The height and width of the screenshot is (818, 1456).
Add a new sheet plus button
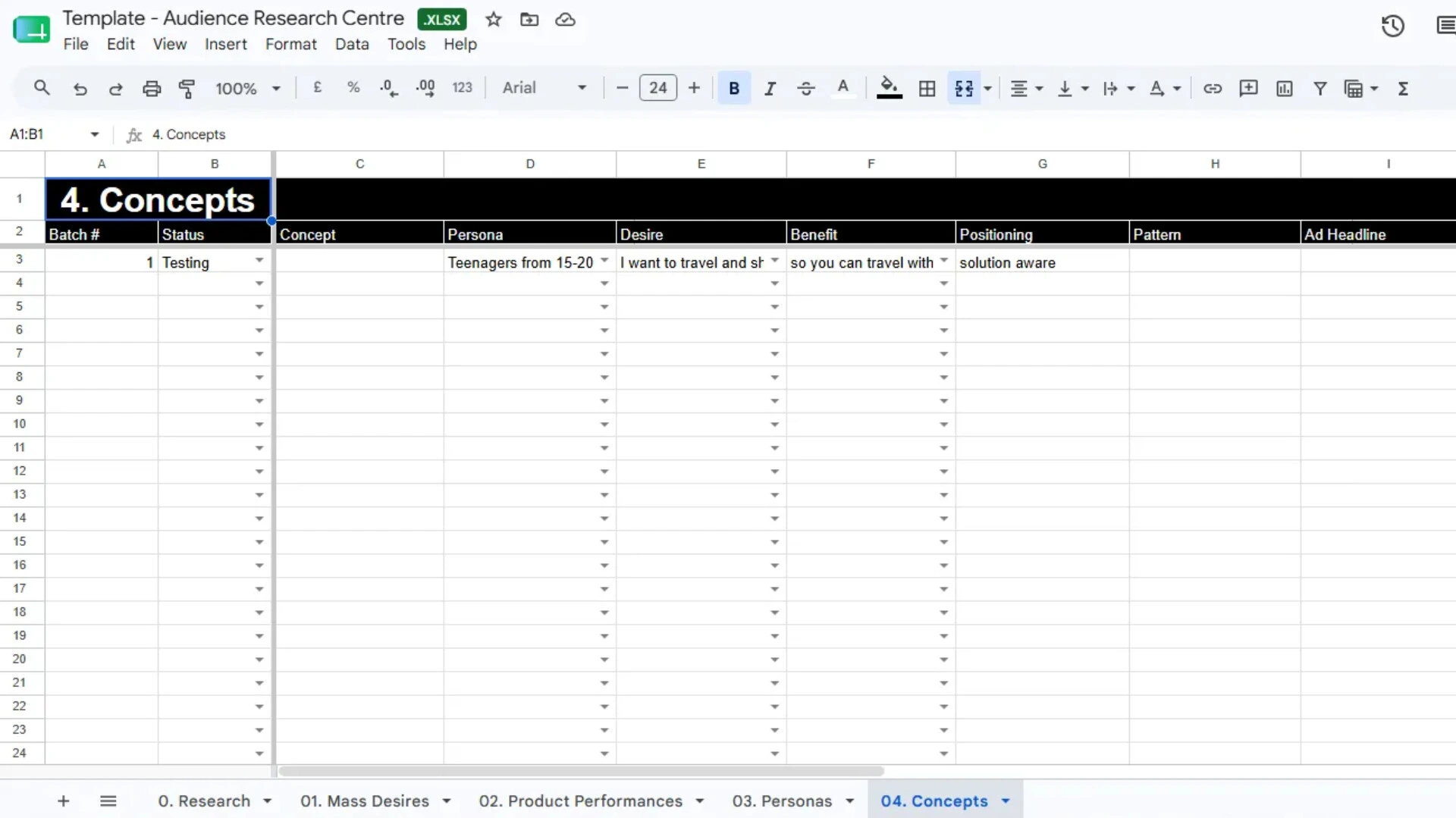pyautogui.click(x=64, y=801)
